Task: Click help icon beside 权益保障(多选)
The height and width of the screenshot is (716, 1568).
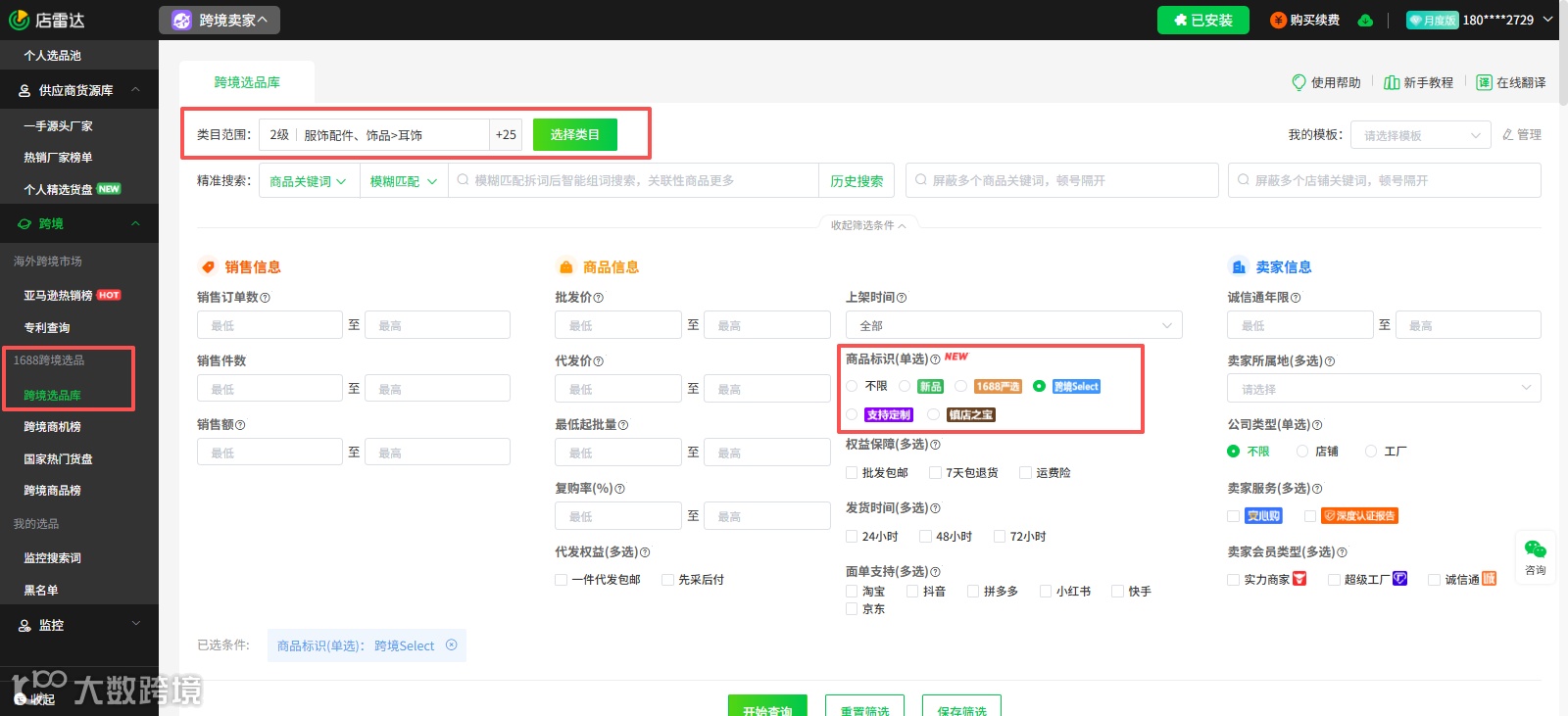Action: pyautogui.click(x=935, y=445)
